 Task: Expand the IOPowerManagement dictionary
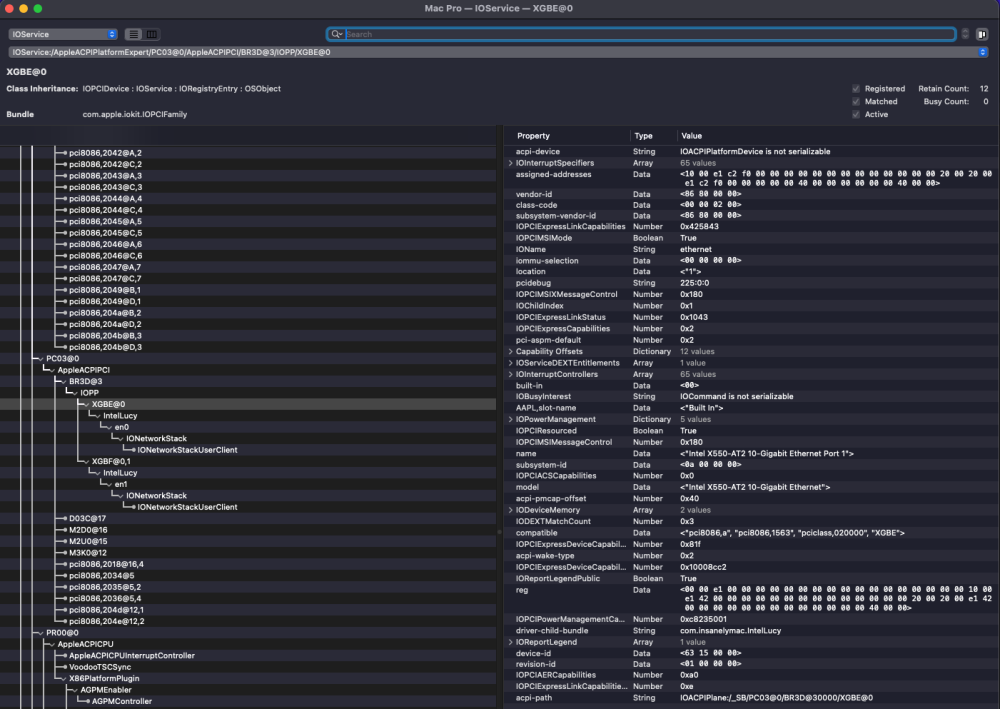click(x=510, y=420)
